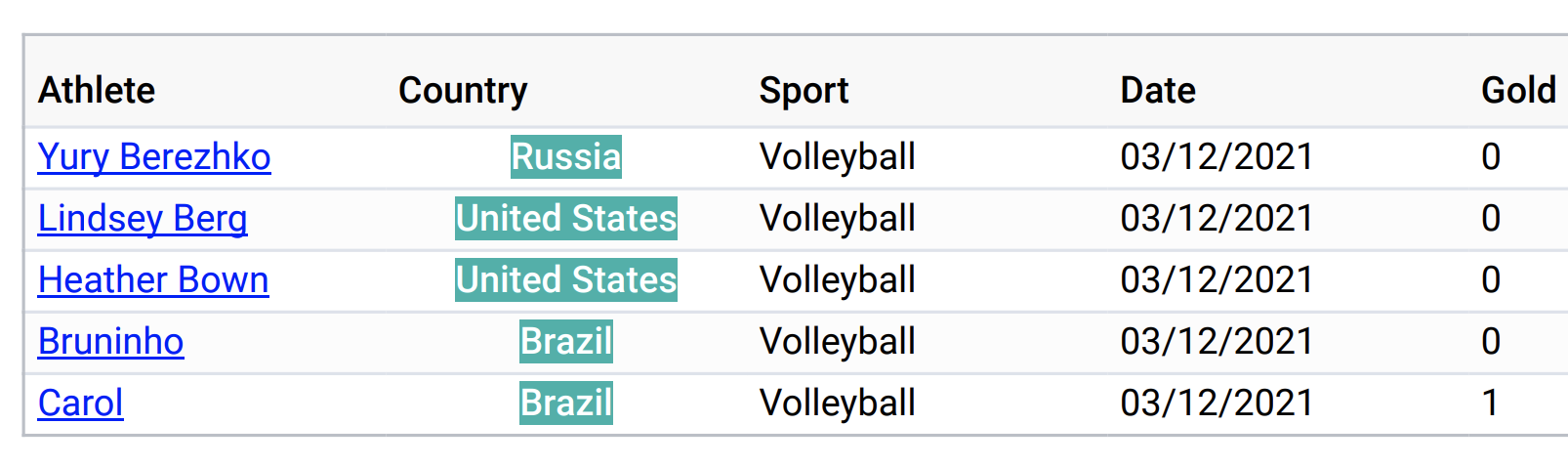Select the Russia country cell
This screenshot has height=467, width=1568.
point(566,157)
